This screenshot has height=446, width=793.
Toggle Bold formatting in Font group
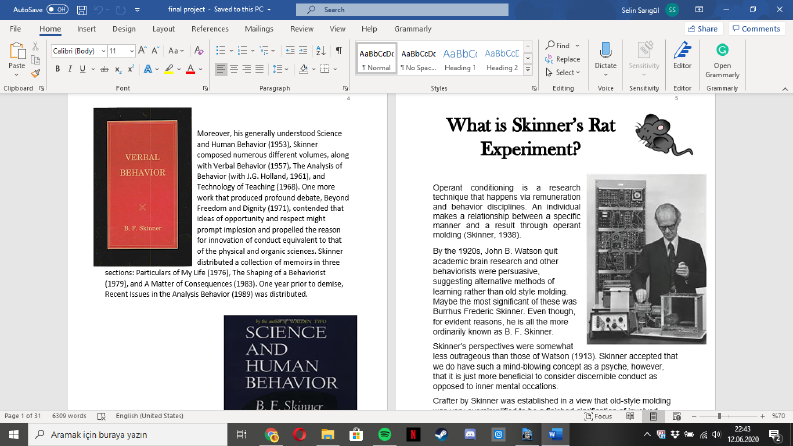coord(58,69)
